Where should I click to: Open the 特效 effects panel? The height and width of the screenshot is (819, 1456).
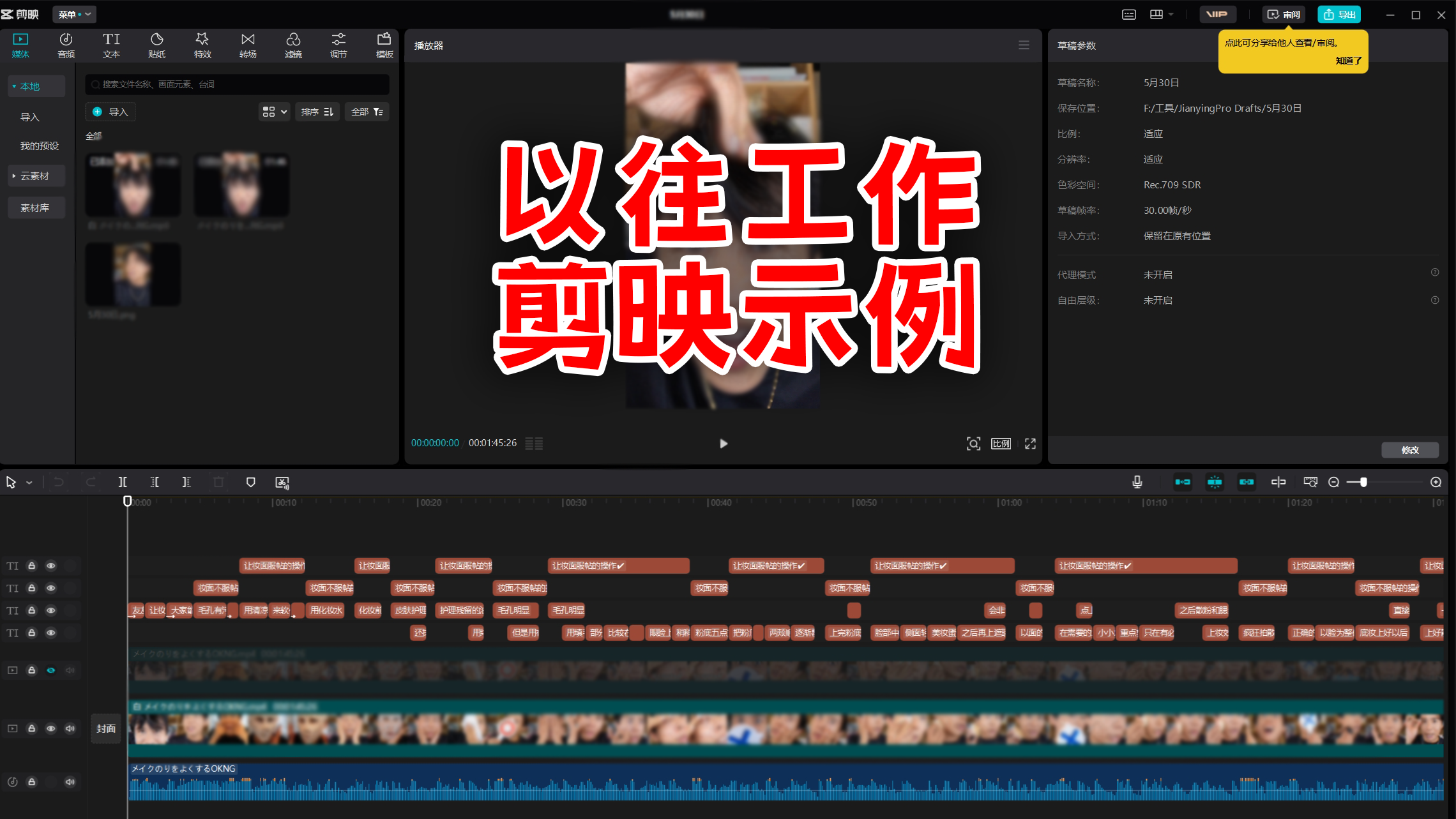202,45
